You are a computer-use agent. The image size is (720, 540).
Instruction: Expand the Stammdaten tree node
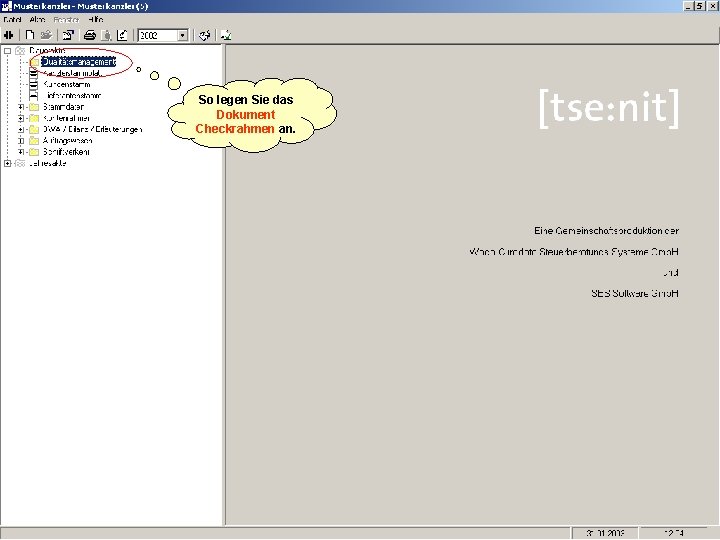[x=21, y=107]
